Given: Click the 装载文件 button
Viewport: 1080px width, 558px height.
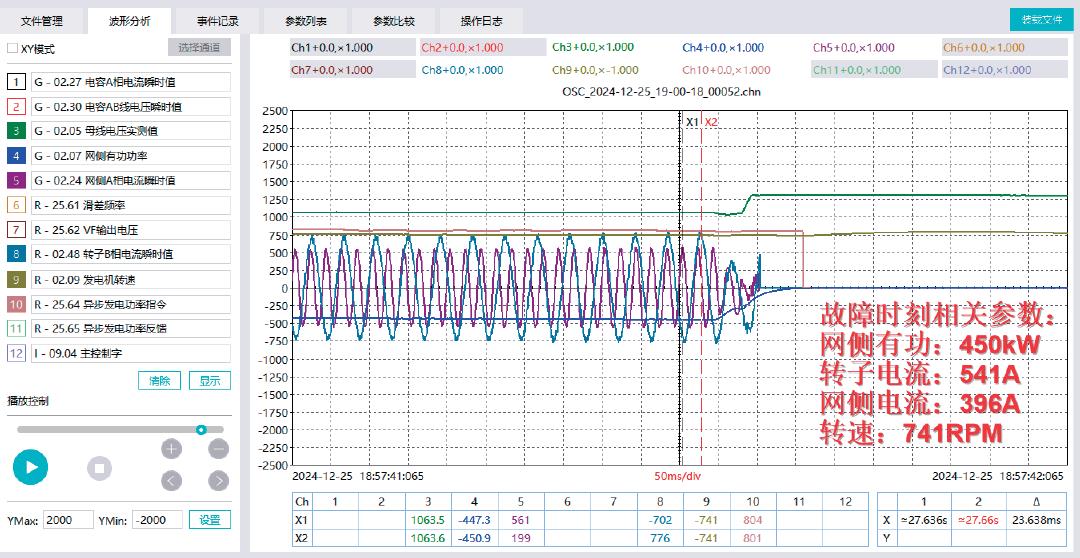Looking at the screenshot, I should (x=1041, y=20).
